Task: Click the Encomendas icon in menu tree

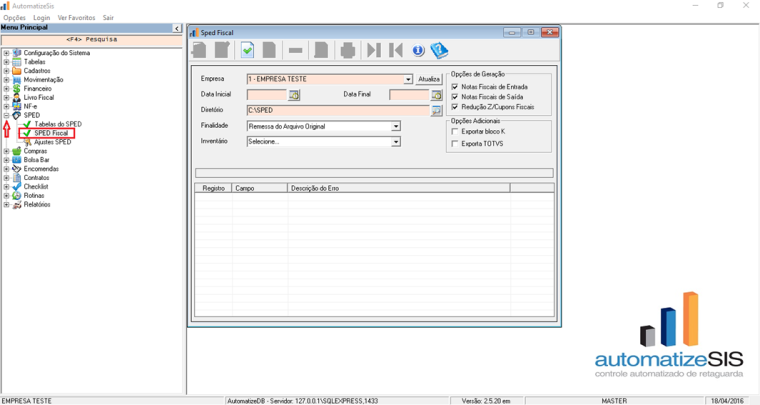Action: tap(17, 169)
